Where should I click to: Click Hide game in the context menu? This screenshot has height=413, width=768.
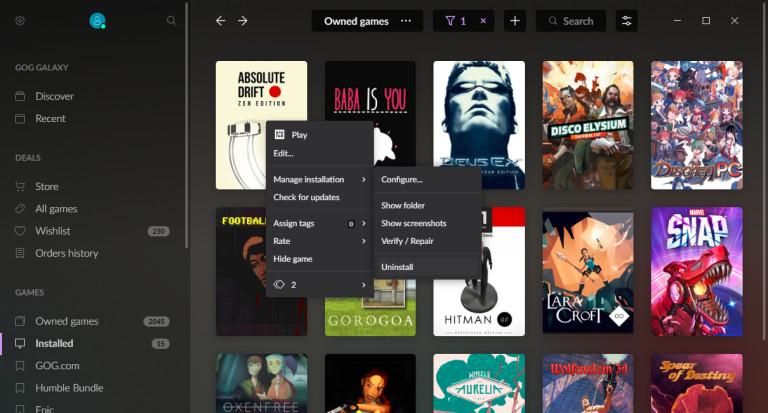[293, 259]
